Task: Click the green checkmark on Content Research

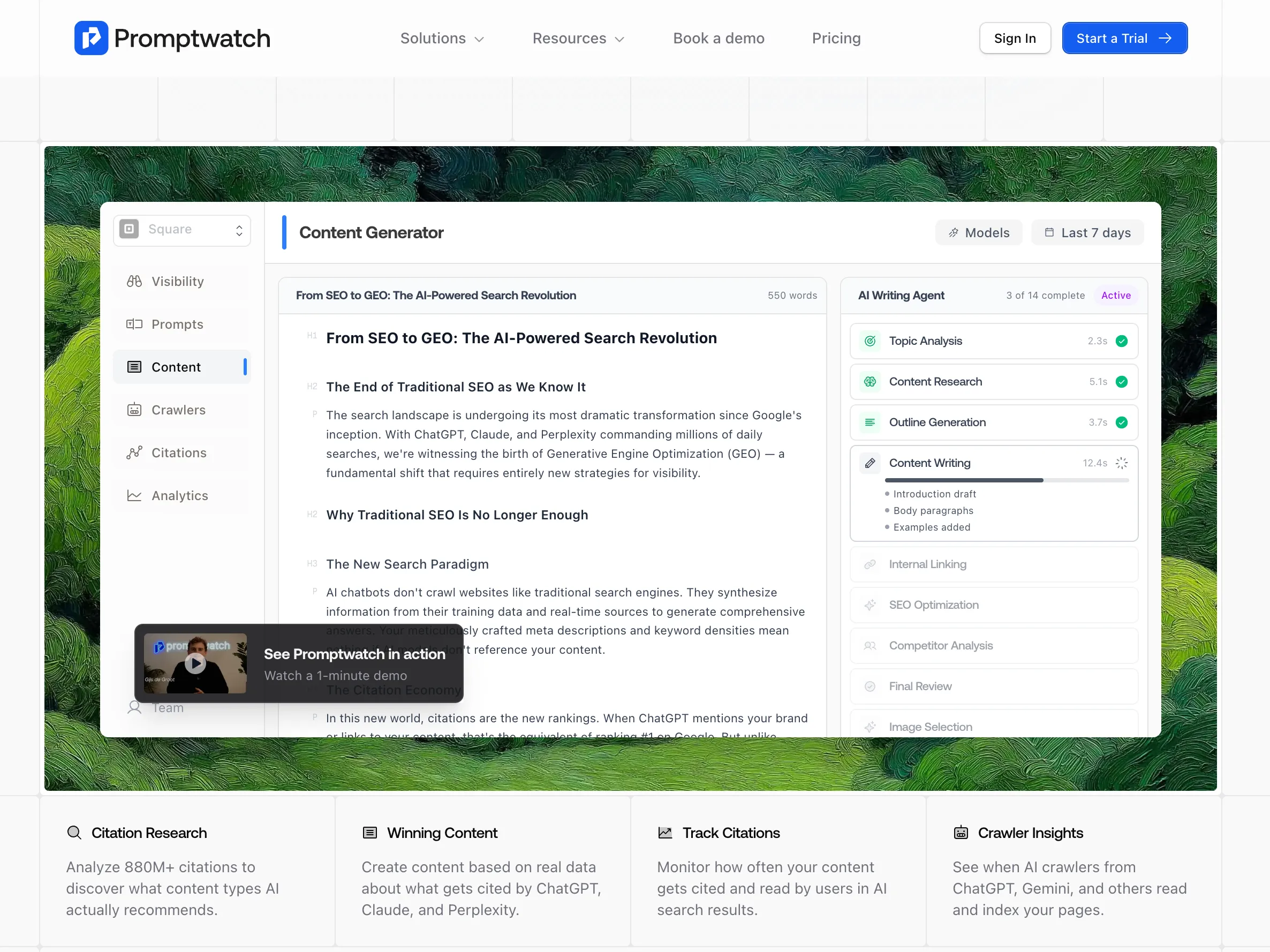Action: click(1121, 382)
